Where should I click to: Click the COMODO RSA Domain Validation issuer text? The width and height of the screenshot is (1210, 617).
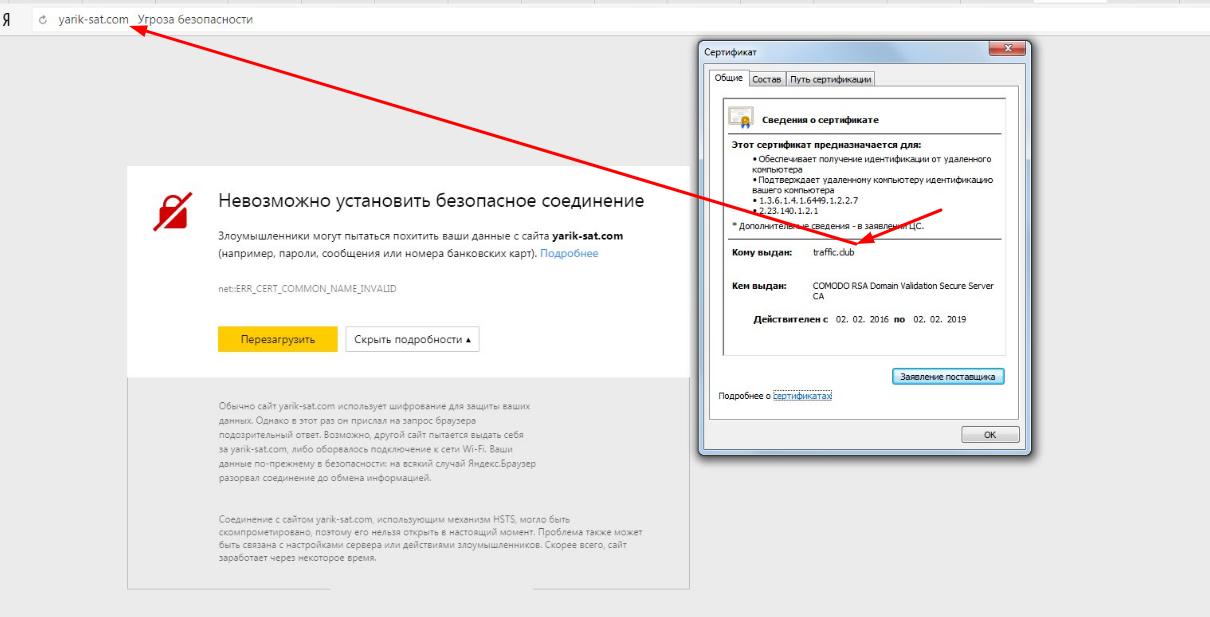pos(903,291)
